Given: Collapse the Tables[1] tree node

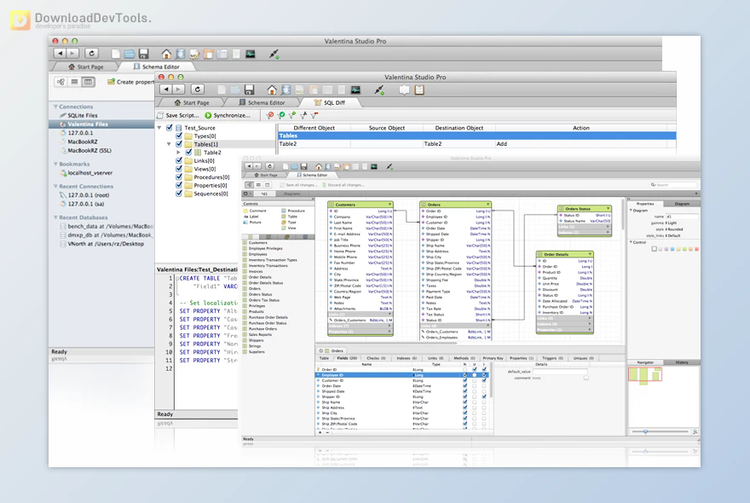Looking at the screenshot, I should tap(169, 144).
